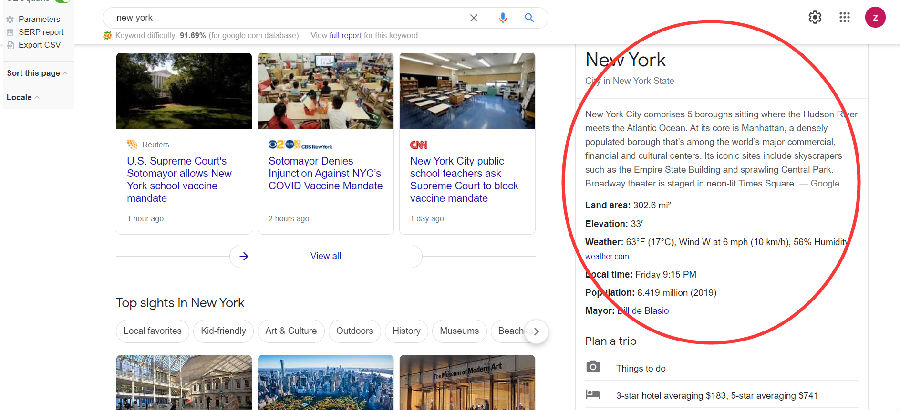Open SEOquake Parameters settings
This screenshot has width=900, height=410.
[39, 20]
